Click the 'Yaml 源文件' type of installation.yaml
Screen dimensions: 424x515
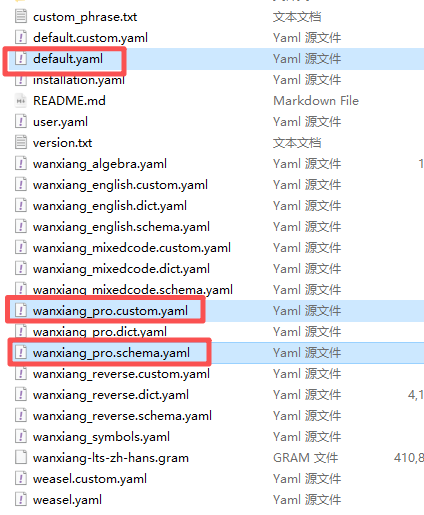coord(307,80)
